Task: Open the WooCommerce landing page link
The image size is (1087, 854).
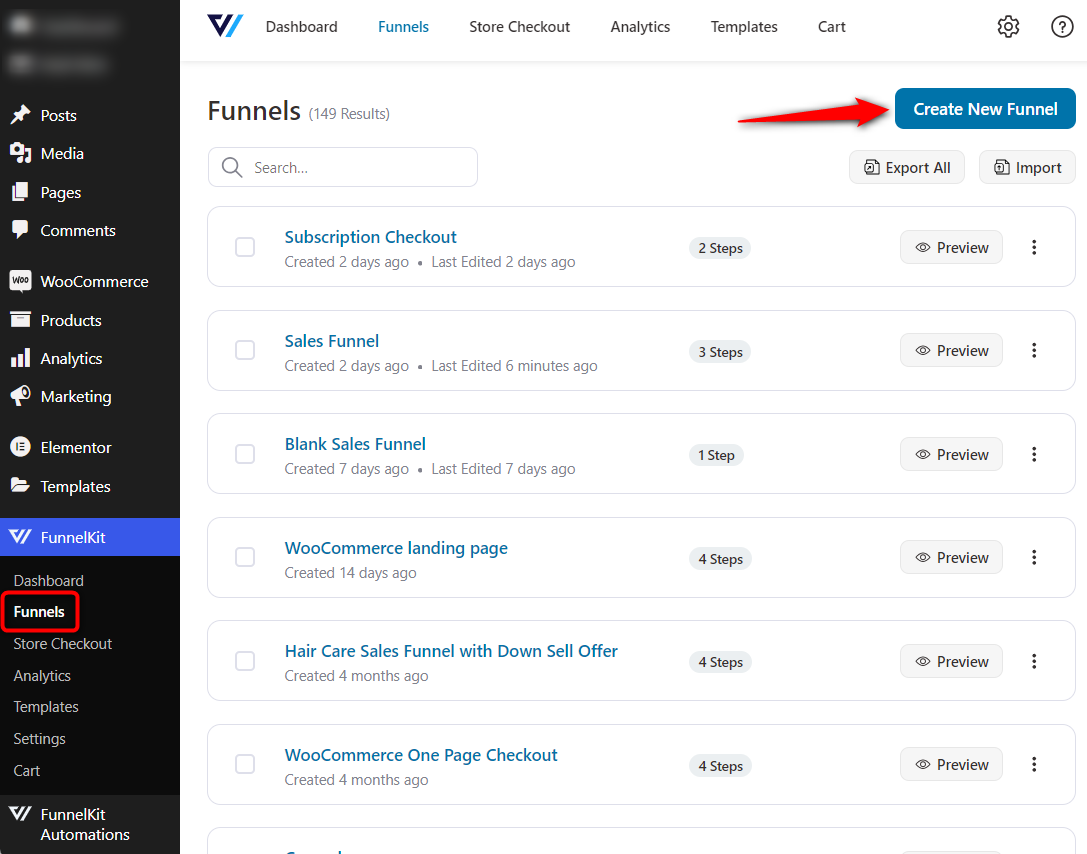Action: pos(396,548)
